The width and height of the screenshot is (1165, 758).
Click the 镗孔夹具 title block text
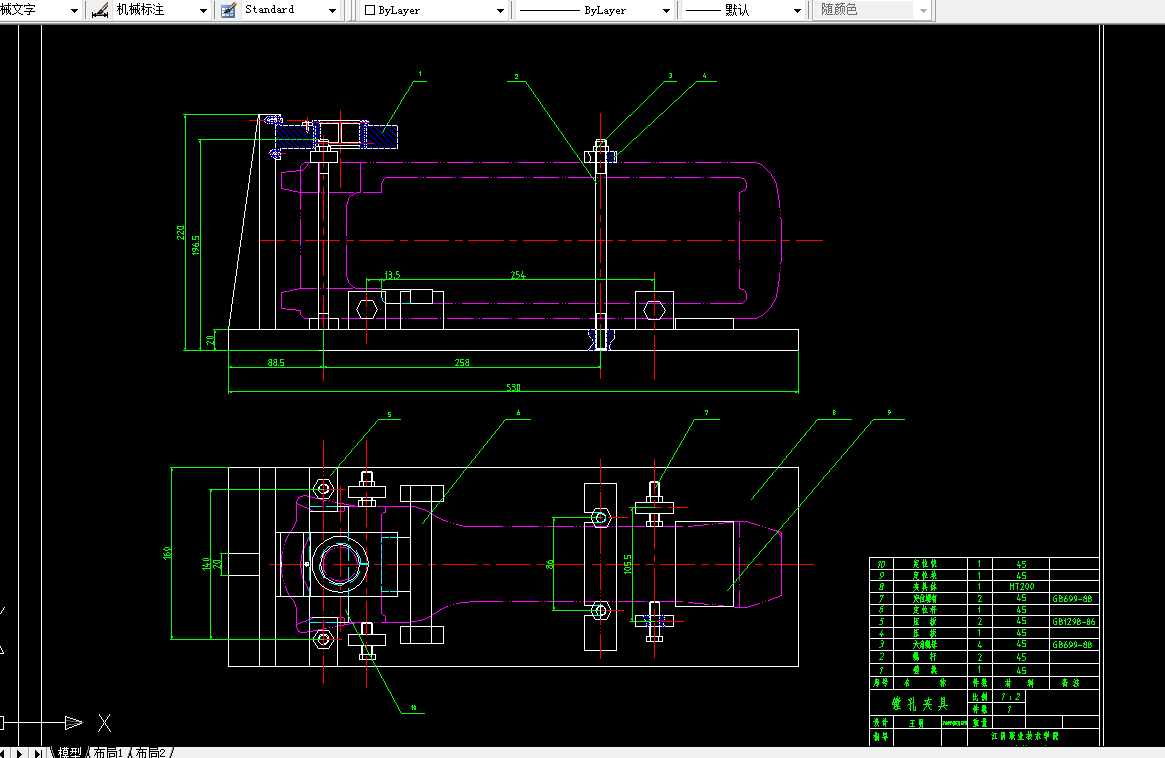pos(919,703)
